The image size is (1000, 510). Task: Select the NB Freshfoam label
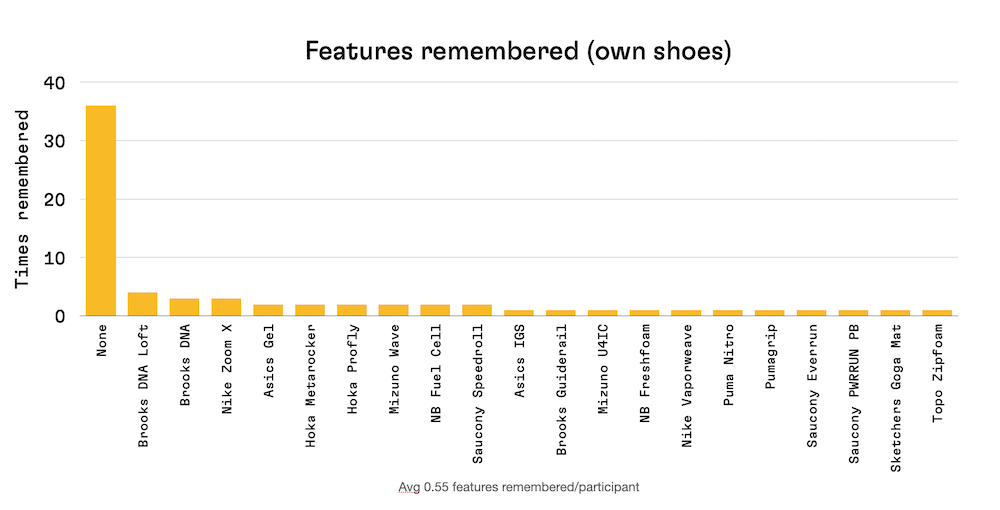pos(645,374)
